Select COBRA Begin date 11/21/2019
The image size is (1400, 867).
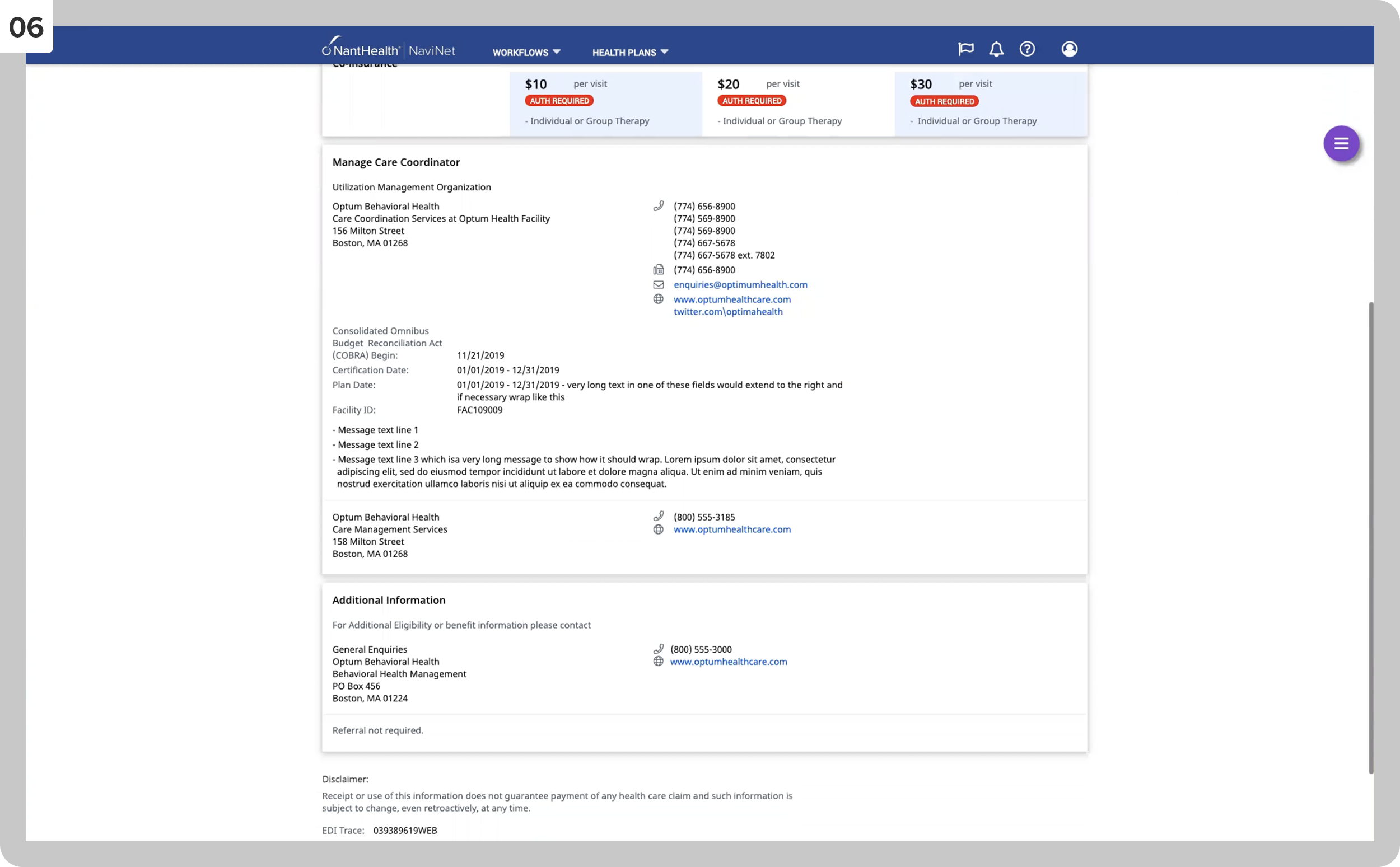tap(480, 355)
